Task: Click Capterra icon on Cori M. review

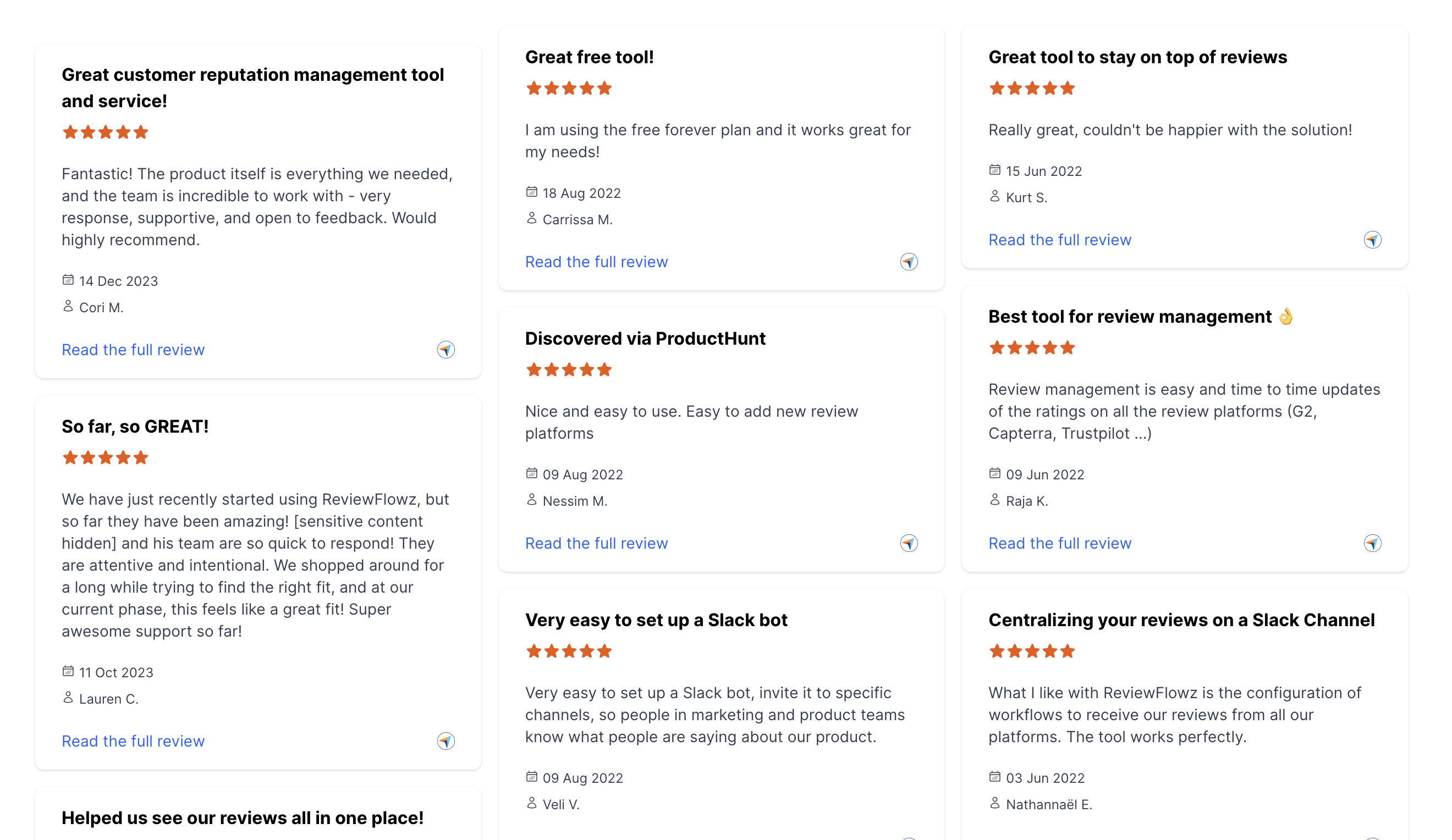Action: click(x=446, y=350)
